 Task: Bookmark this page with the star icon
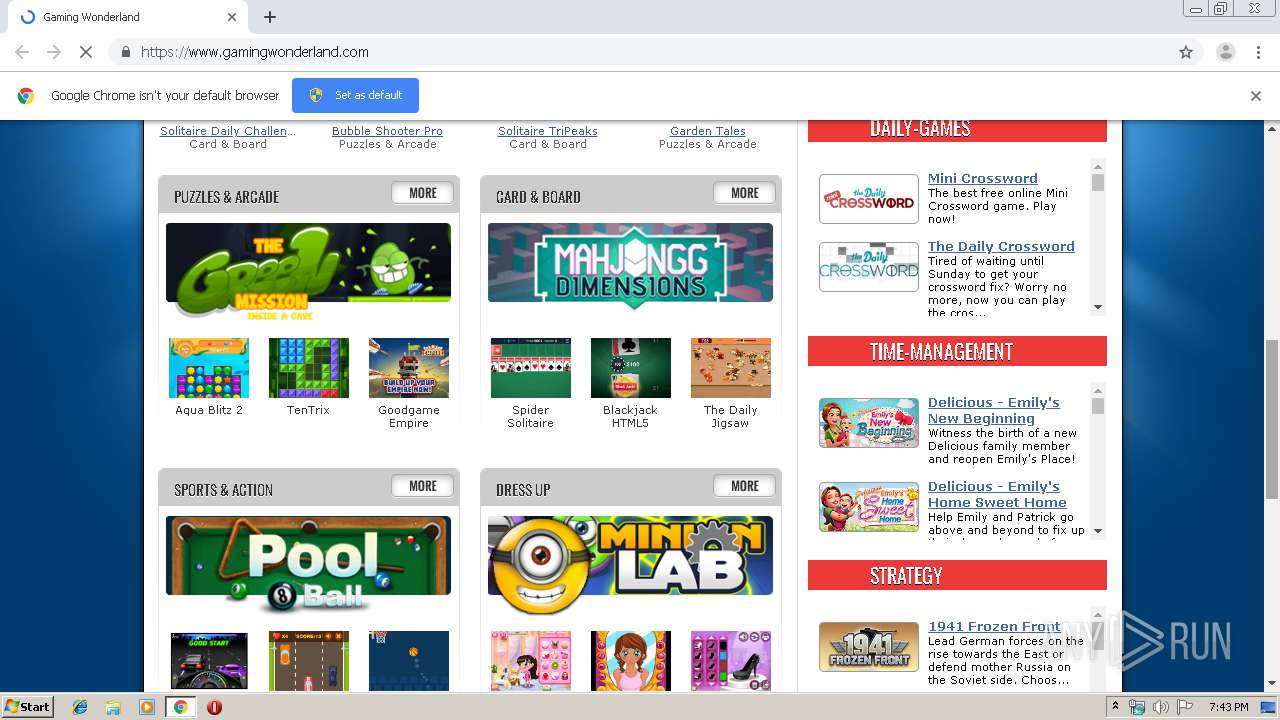[1186, 52]
